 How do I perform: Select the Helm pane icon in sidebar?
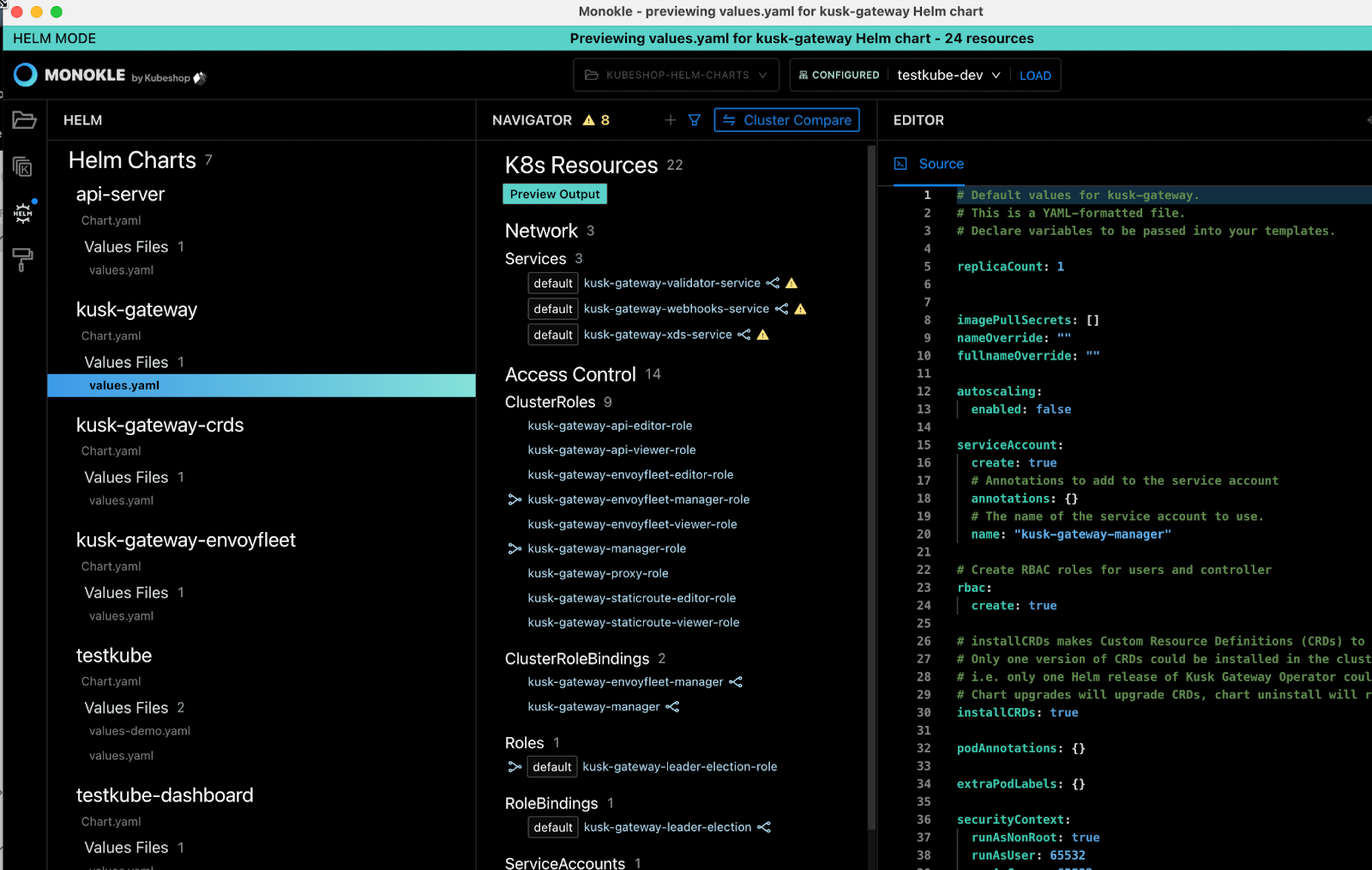click(x=23, y=213)
